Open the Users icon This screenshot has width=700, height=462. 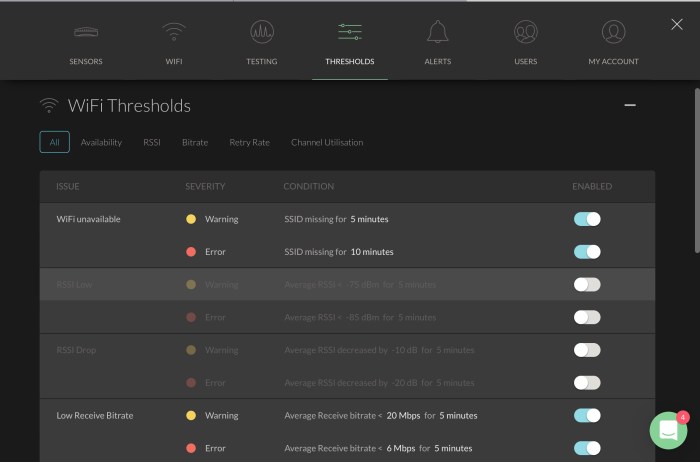click(526, 33)
